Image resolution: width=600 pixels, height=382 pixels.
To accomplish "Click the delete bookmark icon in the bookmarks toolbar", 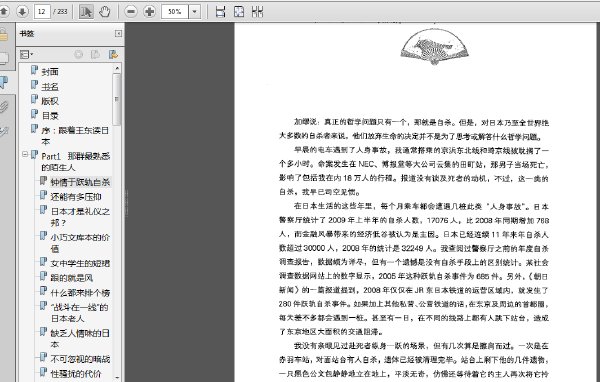I will 78,54.
